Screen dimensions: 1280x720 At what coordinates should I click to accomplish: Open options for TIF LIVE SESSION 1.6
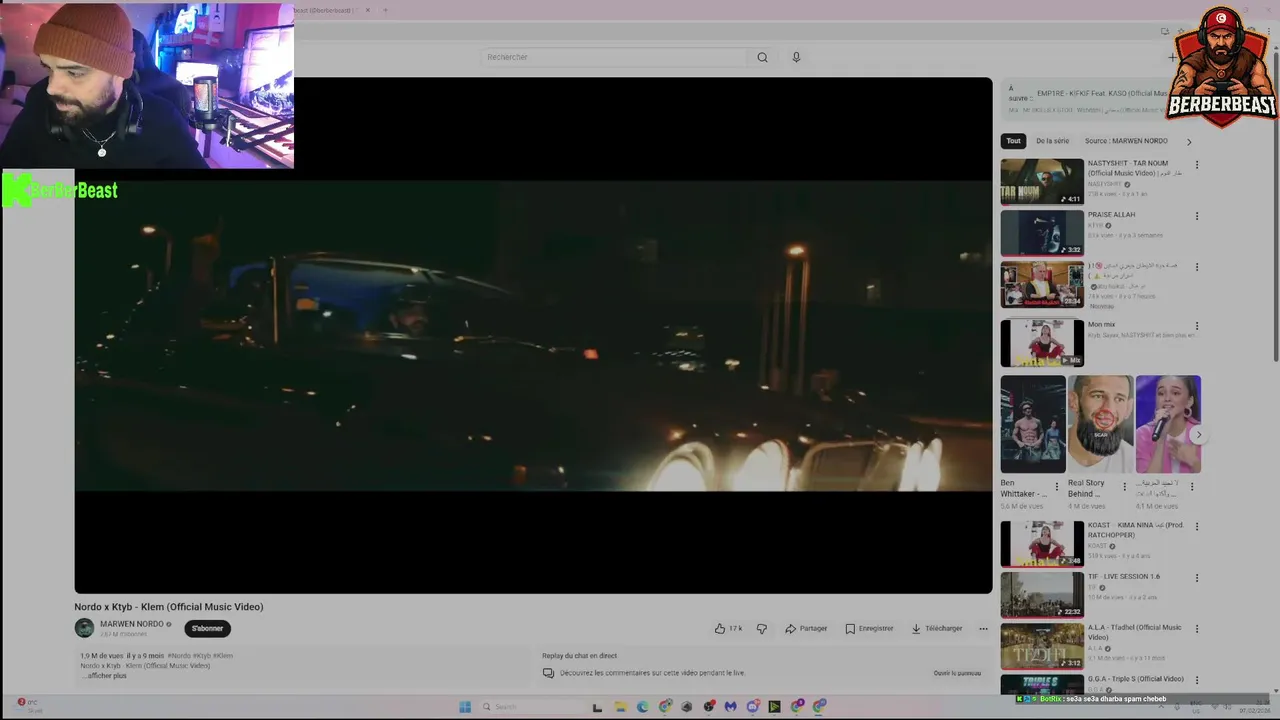click(1197, 578)
